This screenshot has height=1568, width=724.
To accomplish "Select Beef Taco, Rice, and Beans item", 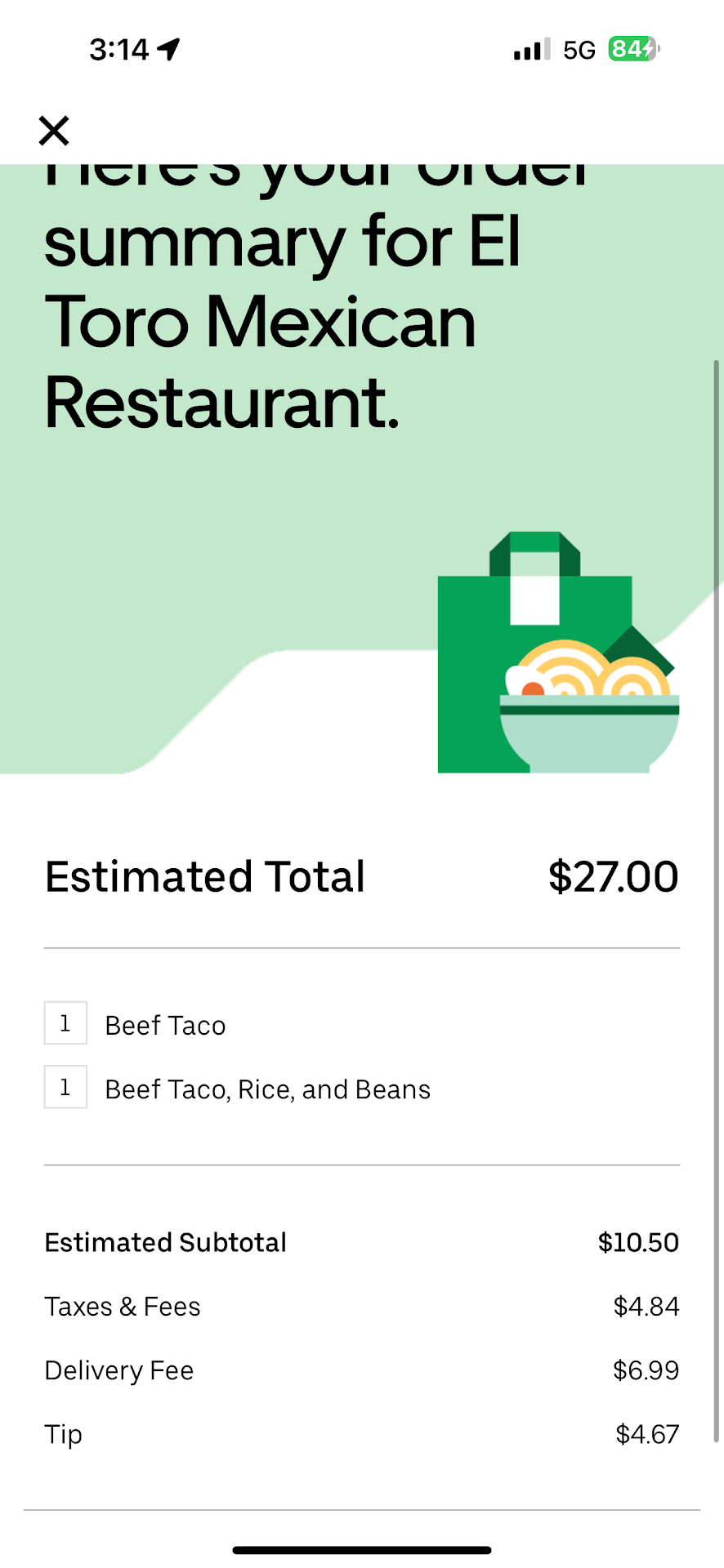I will point(267,1089).
